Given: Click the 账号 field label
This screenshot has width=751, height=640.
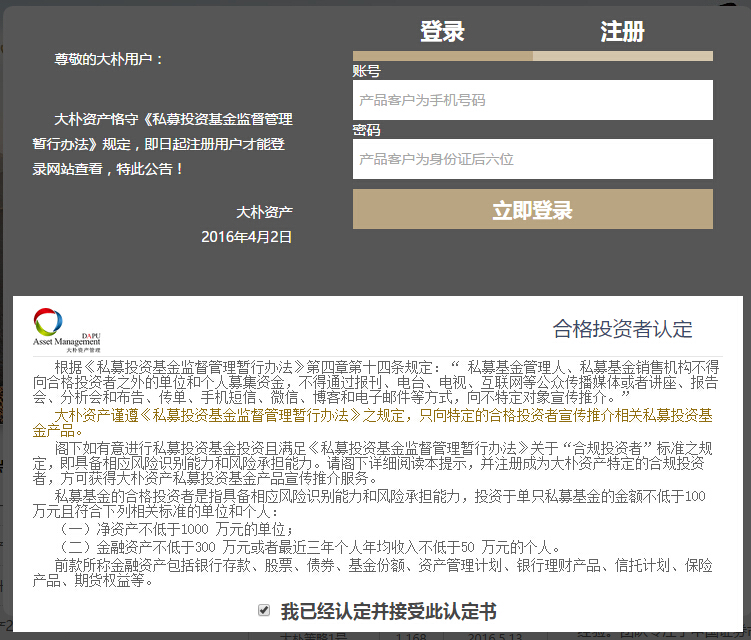Looking at the screenshot, I should pos(366,71).
